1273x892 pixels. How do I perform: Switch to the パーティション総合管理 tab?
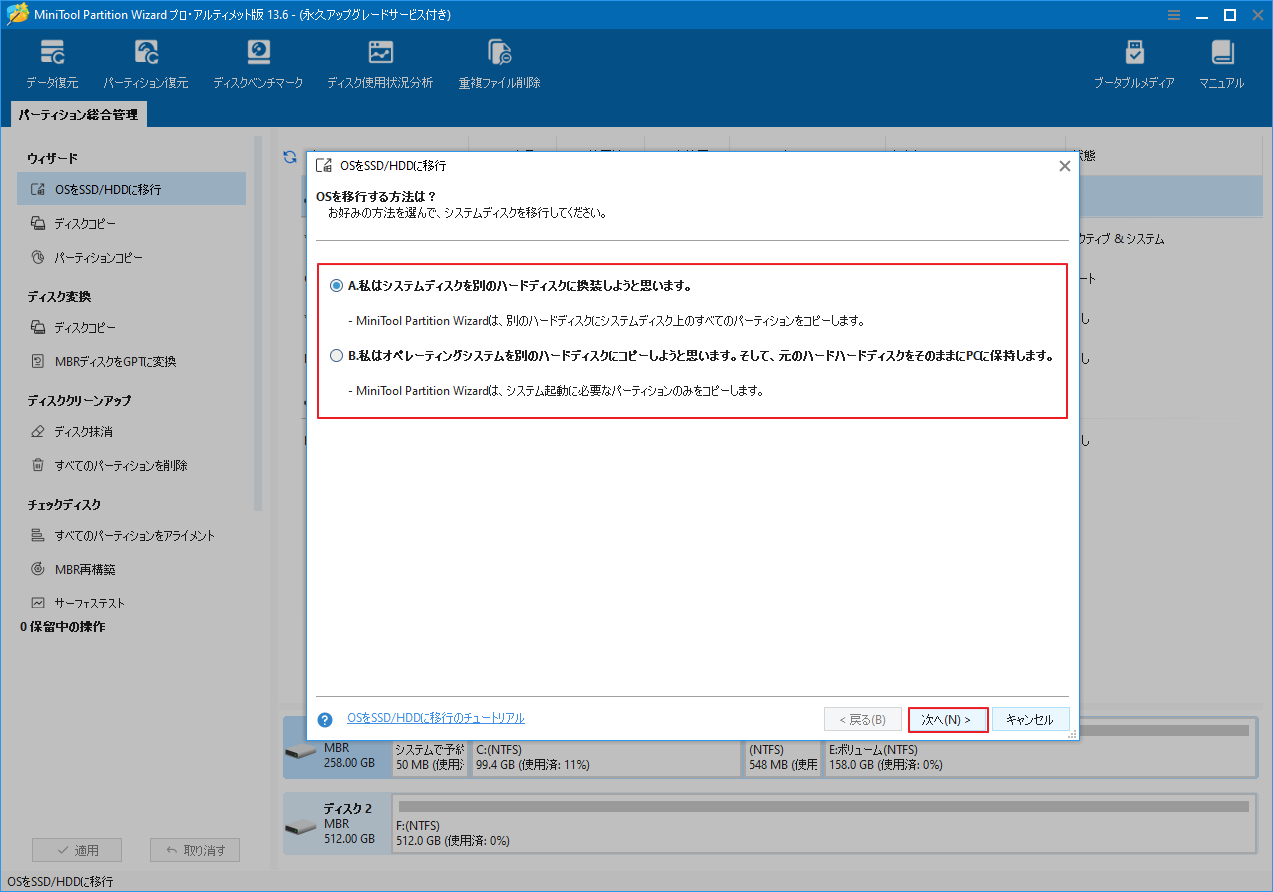(x=77, y=114)
